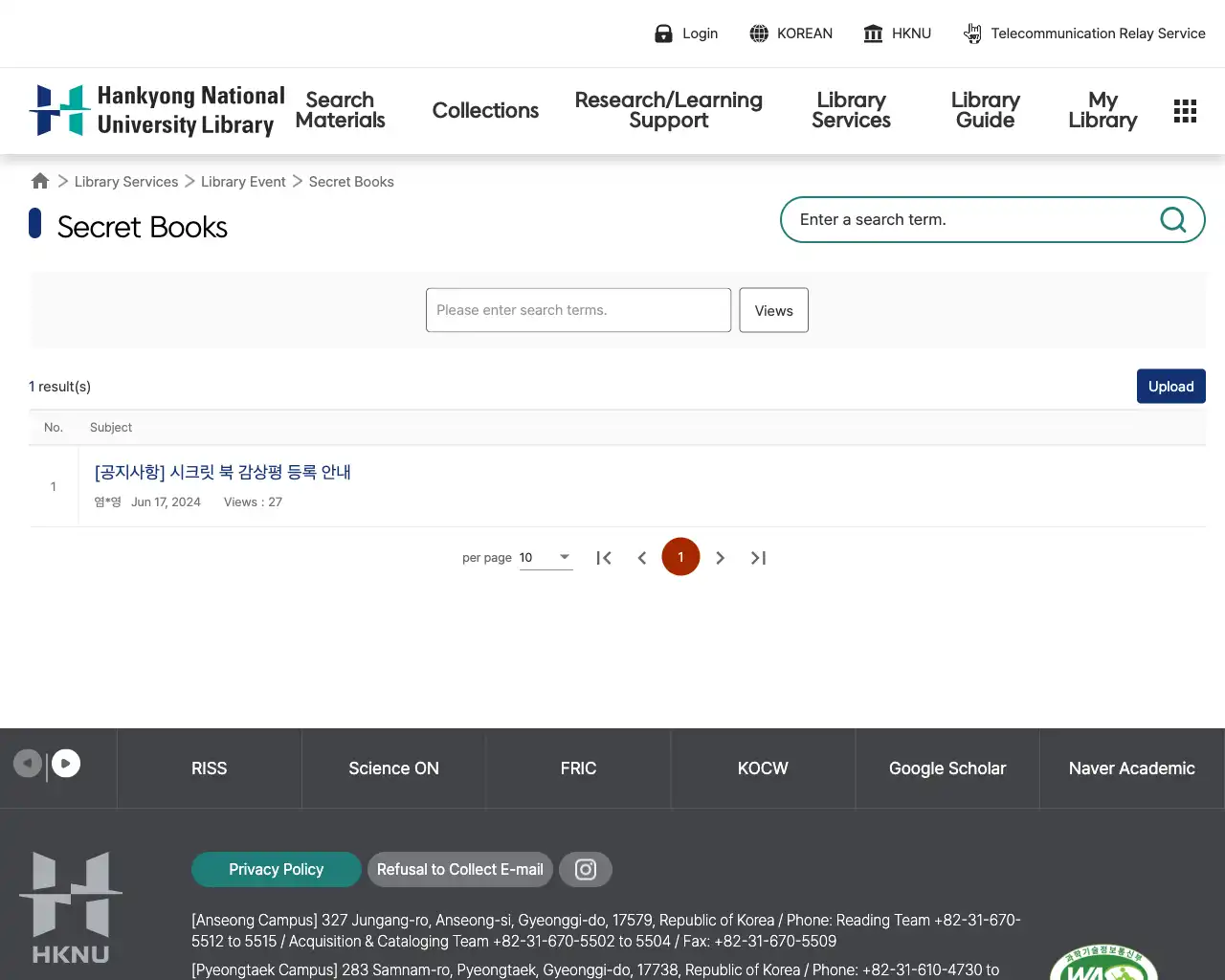Open the Search Materials menu
This screenshot has width=1225, height=980.
(x=340, y=110)
